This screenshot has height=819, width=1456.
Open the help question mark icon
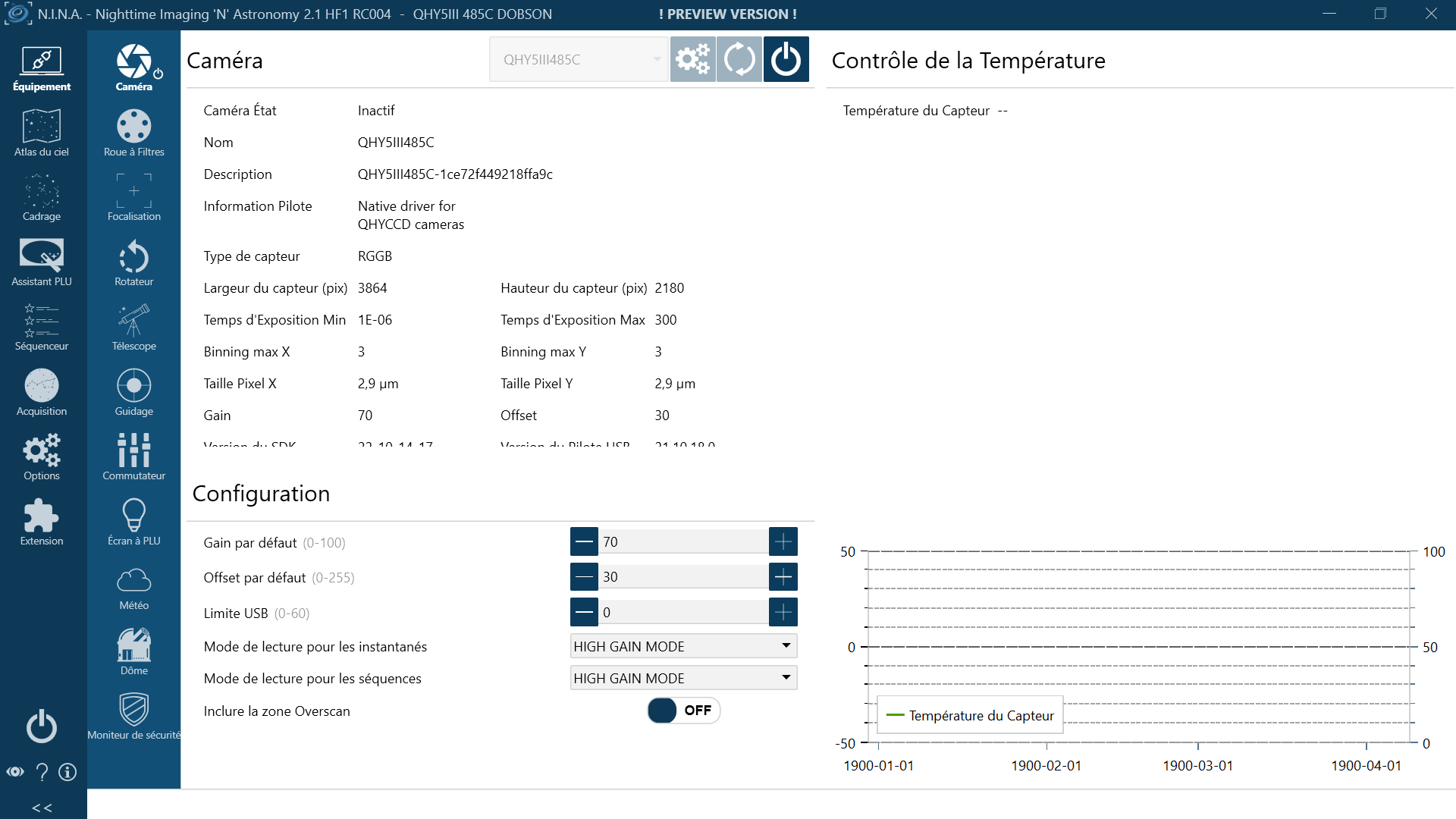point(42,772)
